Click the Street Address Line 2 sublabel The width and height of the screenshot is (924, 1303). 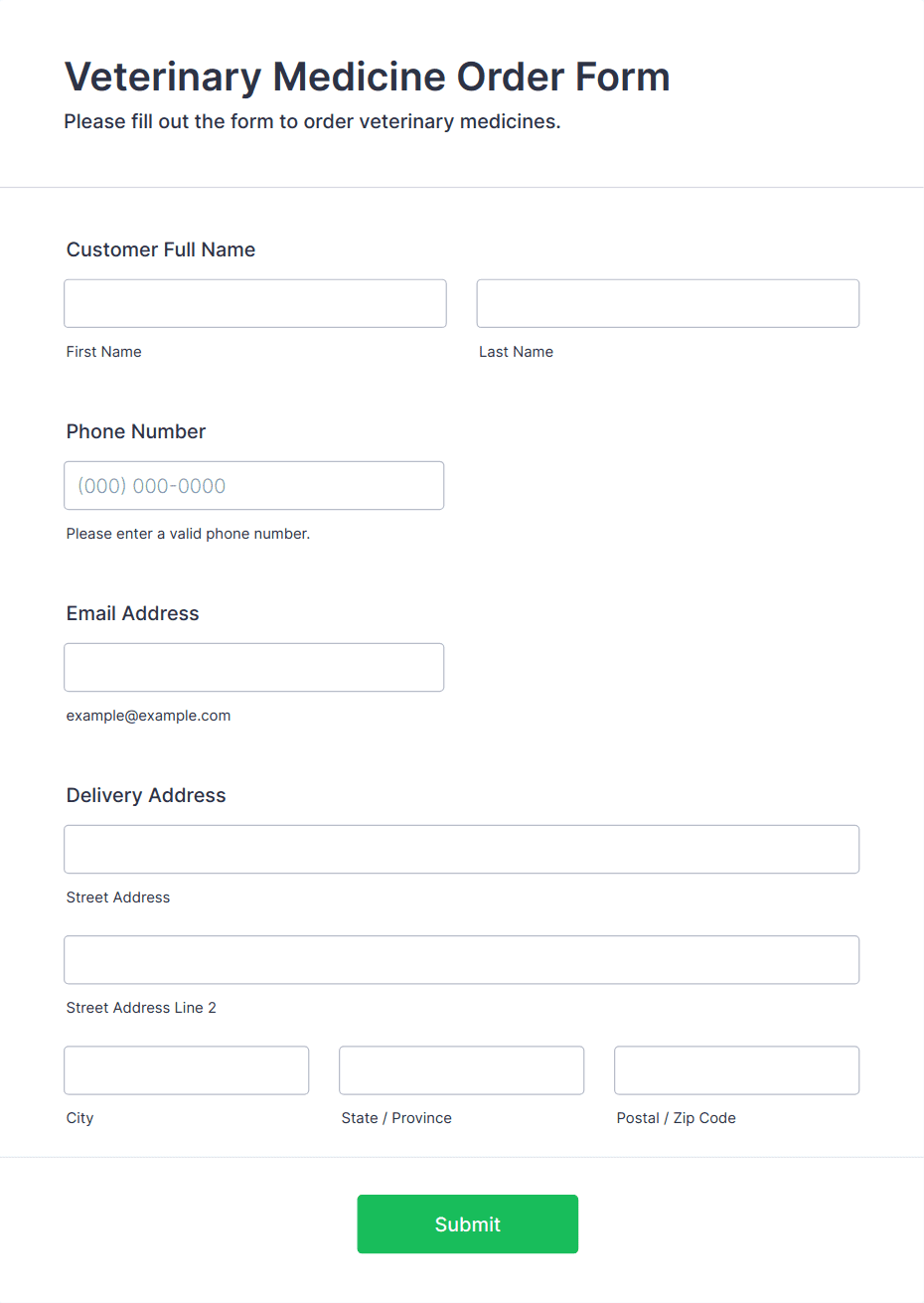tap(141, 1008)
